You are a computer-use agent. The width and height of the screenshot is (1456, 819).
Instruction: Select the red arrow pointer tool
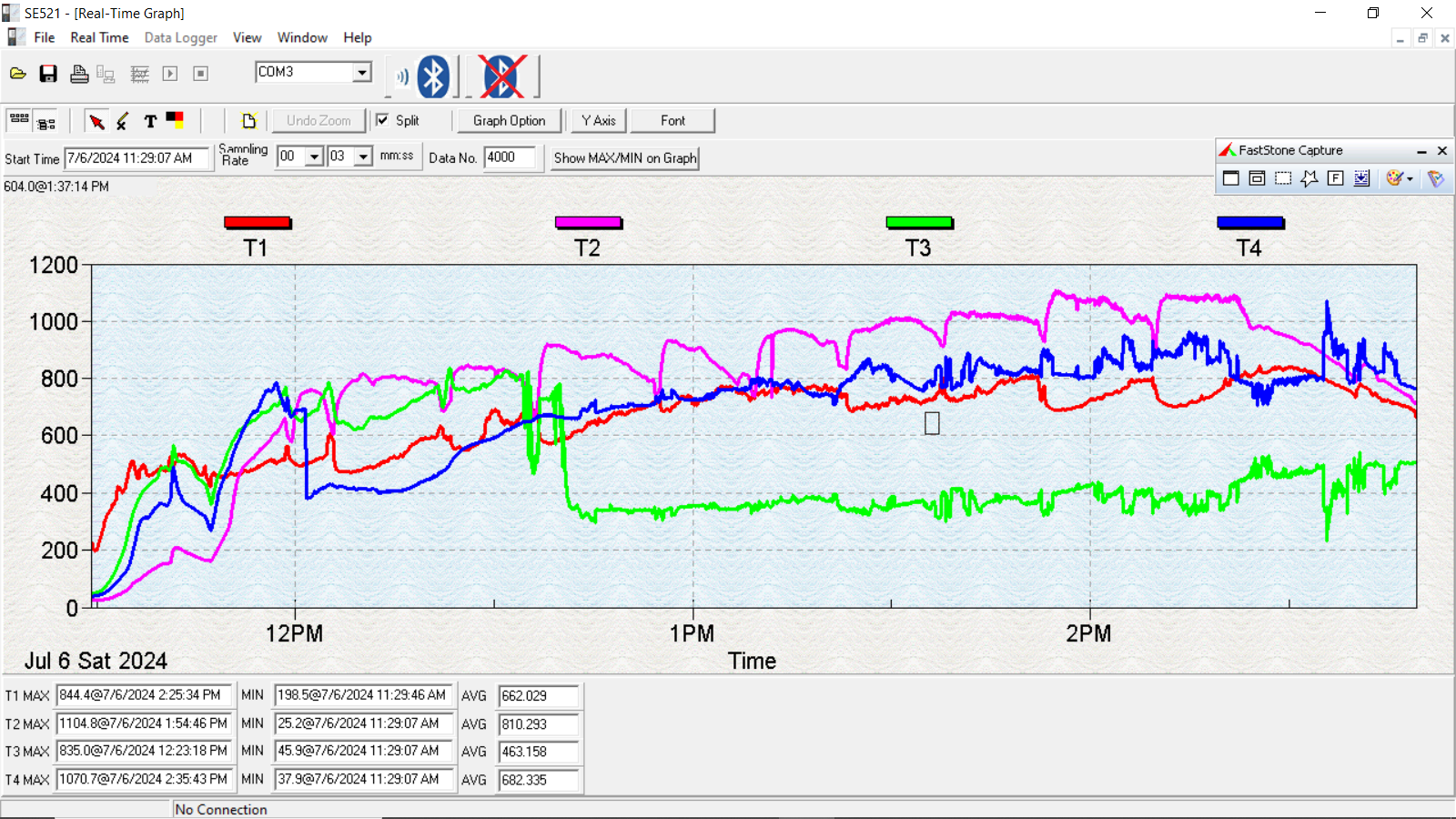click(96, 121)
